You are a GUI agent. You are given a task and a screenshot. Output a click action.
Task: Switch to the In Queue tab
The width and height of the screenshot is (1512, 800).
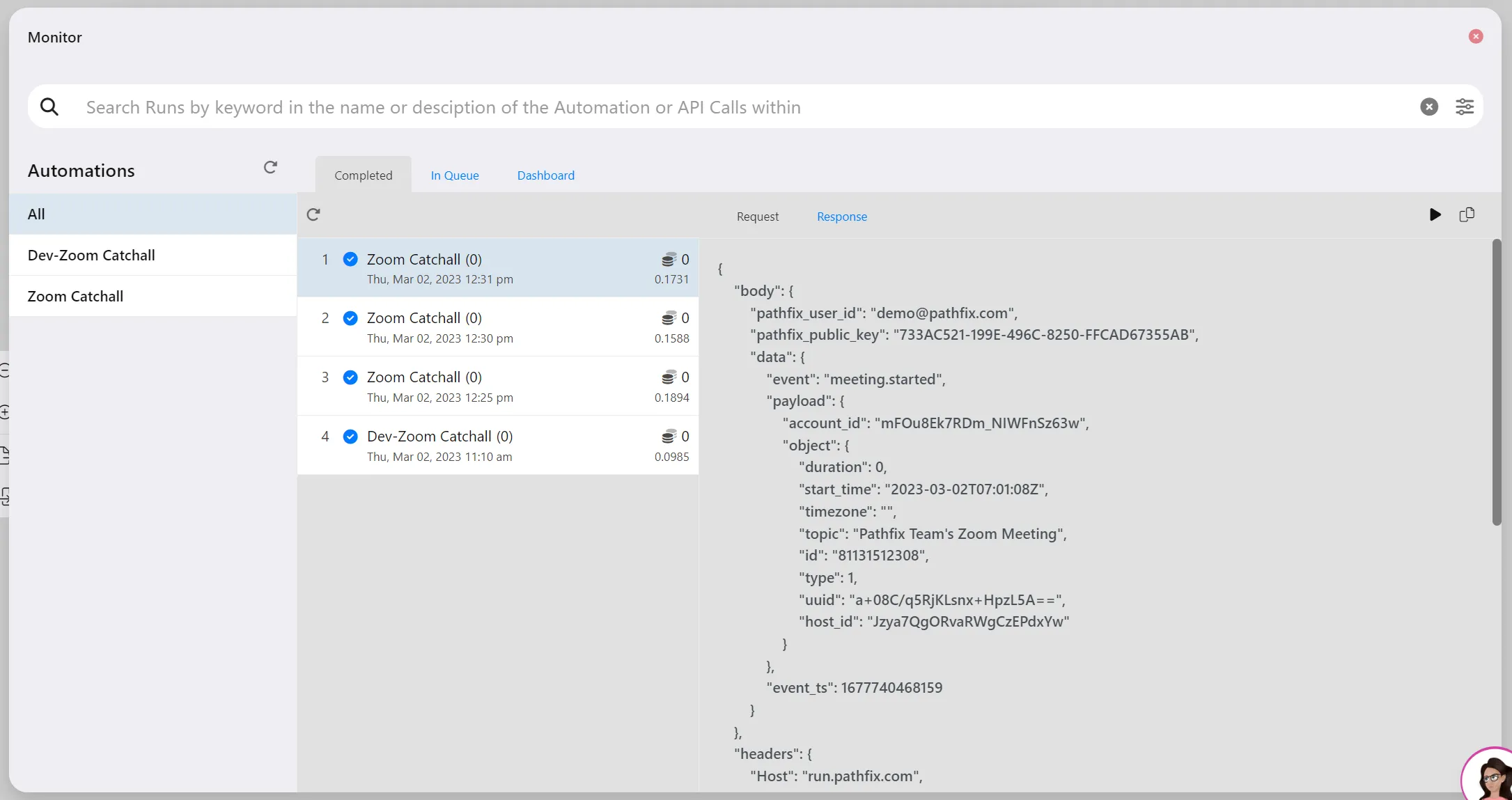coord(455,175)
